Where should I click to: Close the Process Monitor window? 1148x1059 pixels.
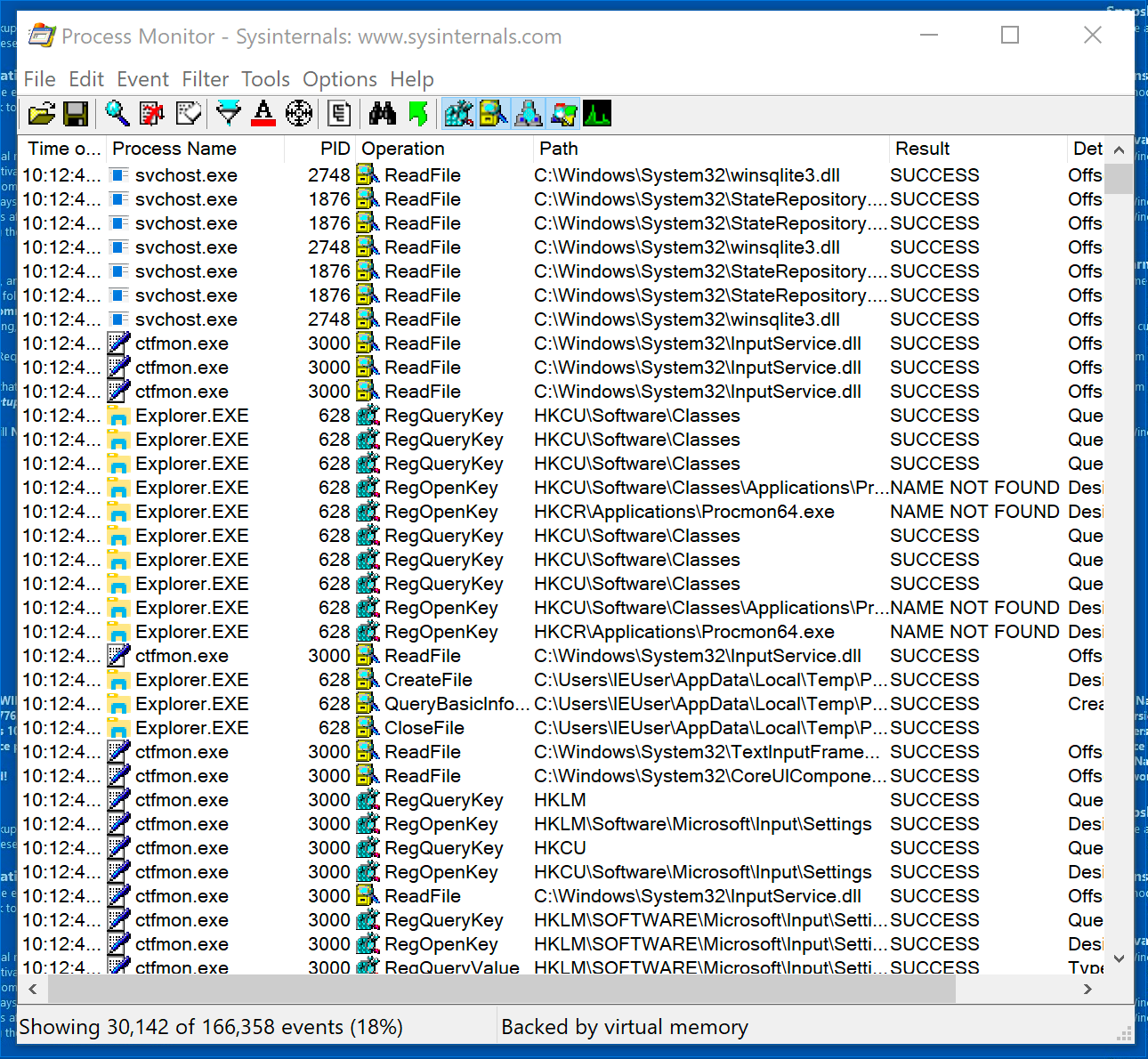pos(1093,35)
